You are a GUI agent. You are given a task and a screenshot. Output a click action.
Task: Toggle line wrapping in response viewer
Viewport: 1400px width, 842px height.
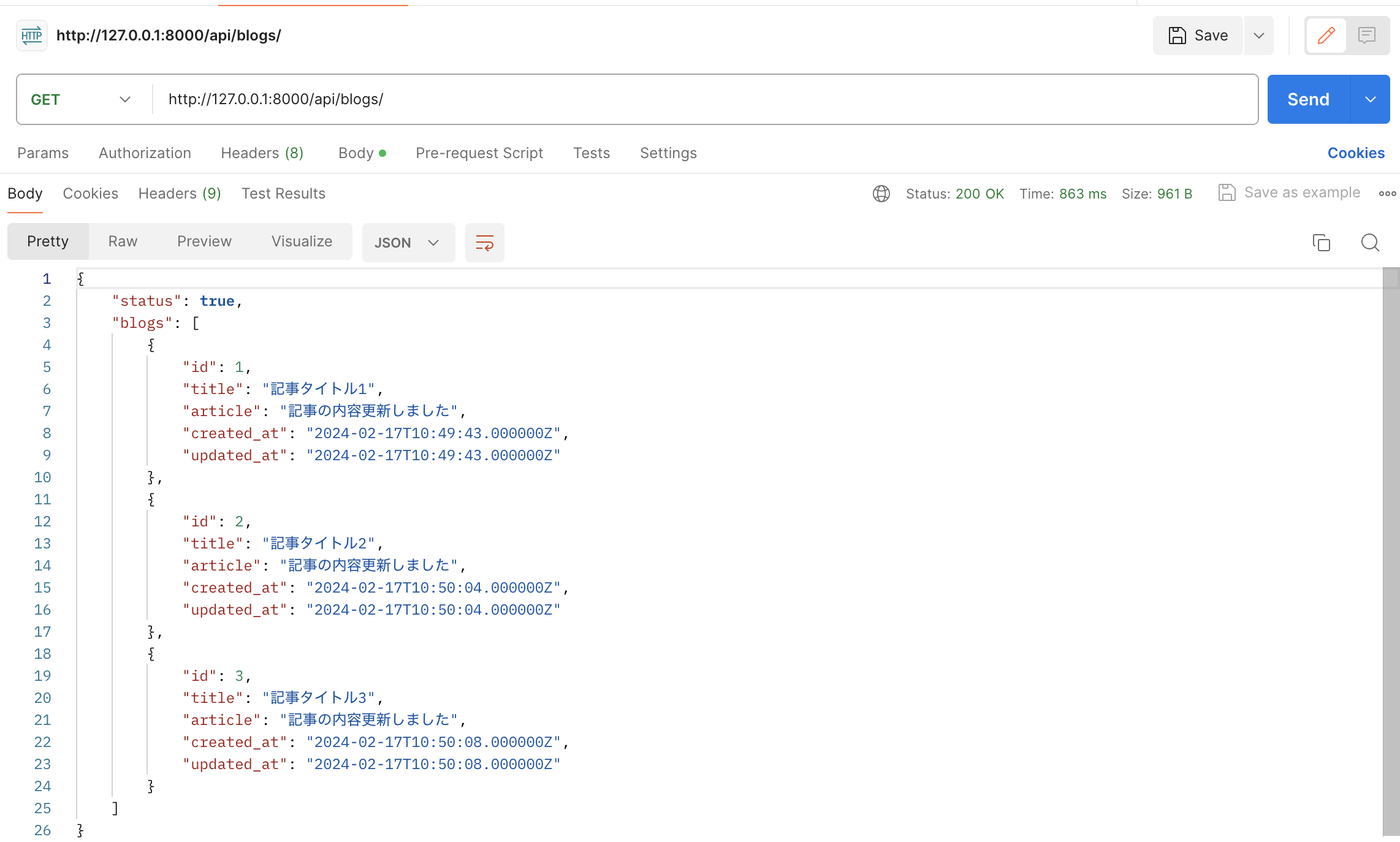coord(484,242)
